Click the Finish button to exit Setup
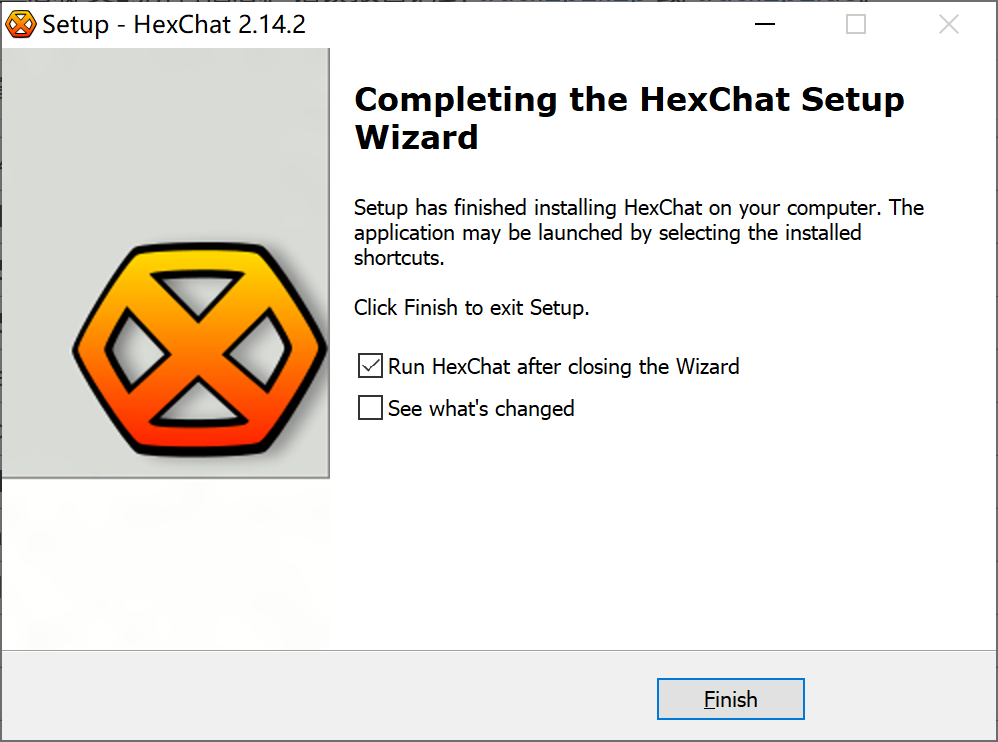Image resolution: width=998 pixels, height=742 pixels. (731, 699)
